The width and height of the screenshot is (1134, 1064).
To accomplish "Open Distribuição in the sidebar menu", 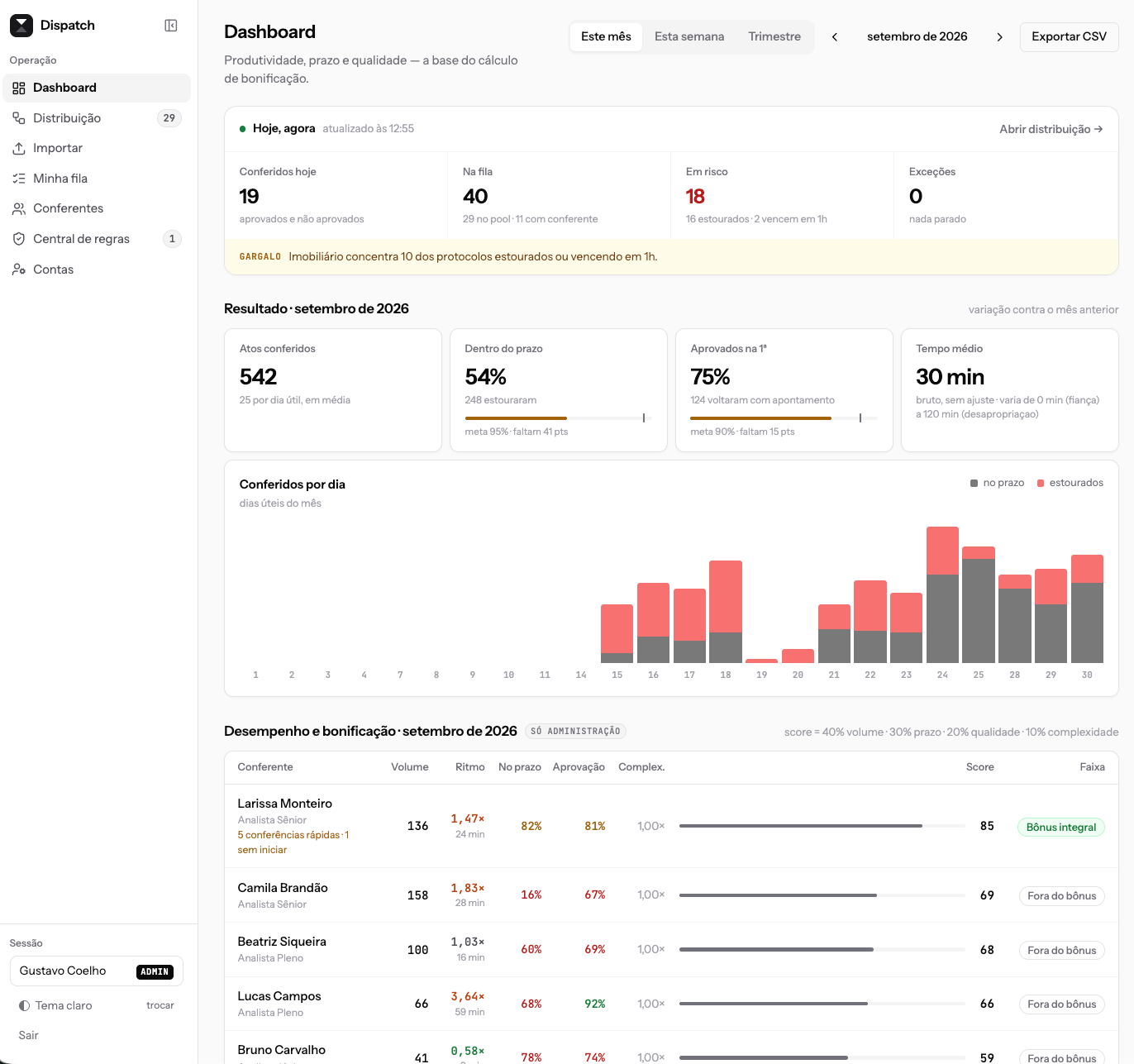I will 97,118.
